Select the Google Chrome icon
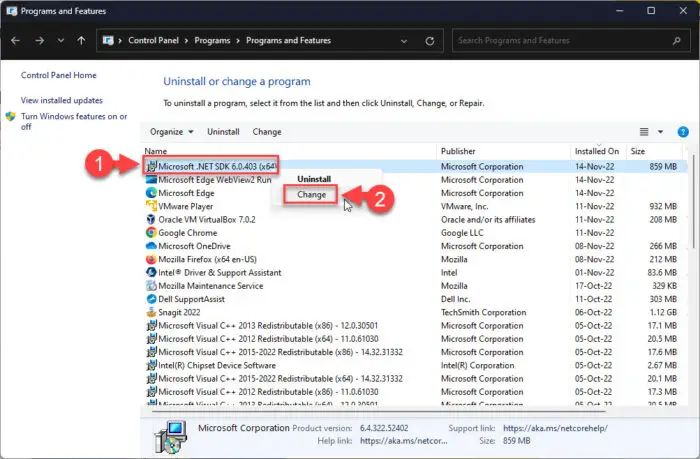 click(x=151, y=233)
